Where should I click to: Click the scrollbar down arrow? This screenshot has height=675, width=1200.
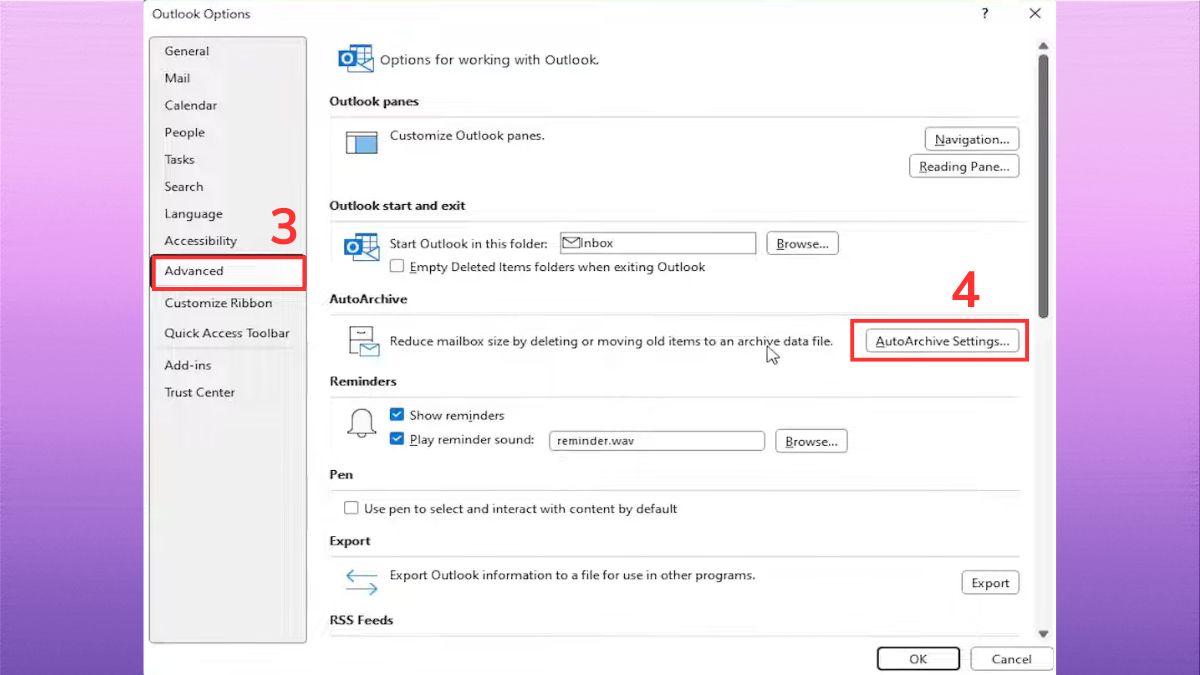(1044, 633)
